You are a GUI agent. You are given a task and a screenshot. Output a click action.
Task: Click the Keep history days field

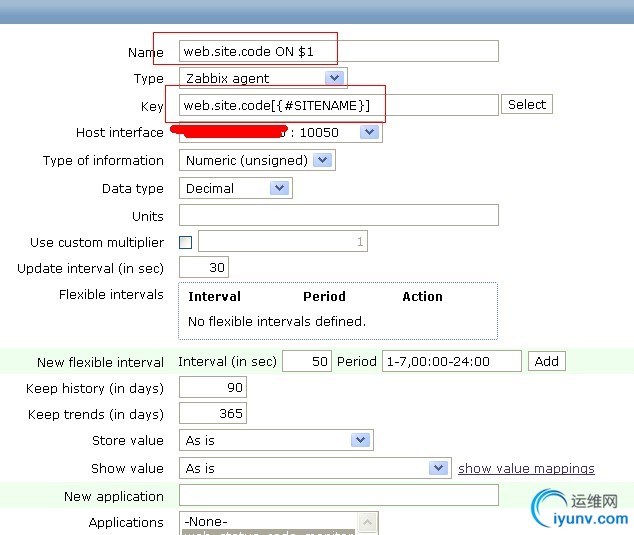click(x=213, y=387)
